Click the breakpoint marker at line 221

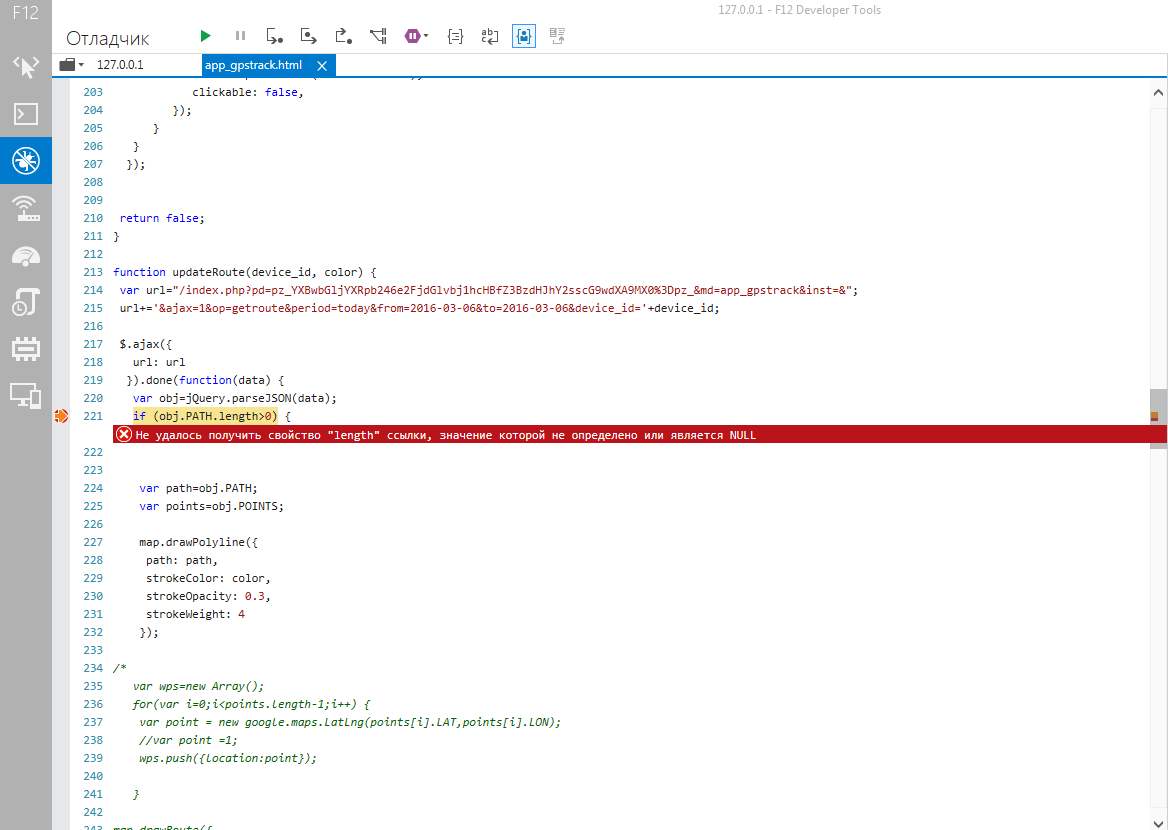pos(62,416)
